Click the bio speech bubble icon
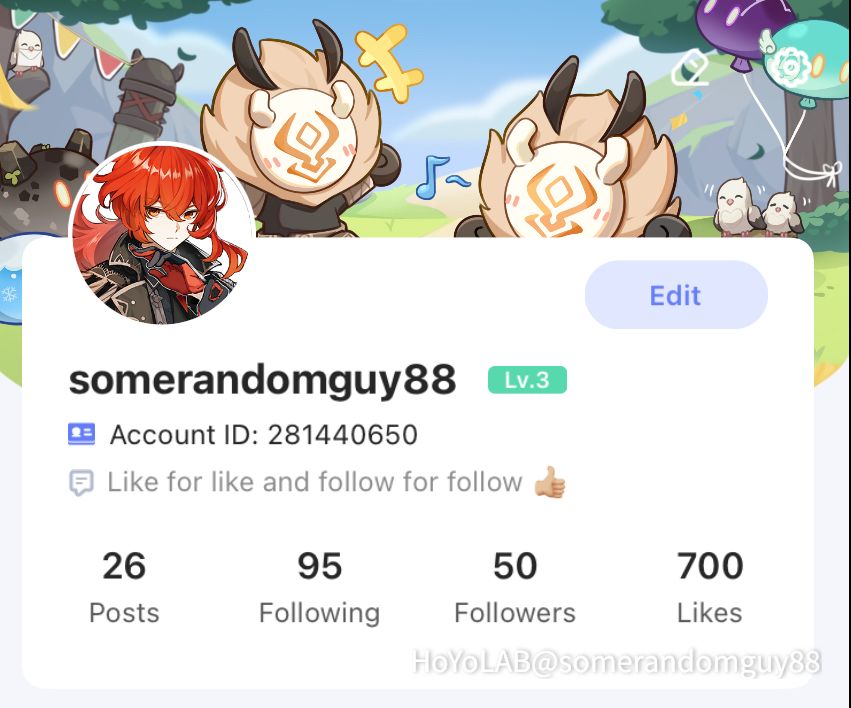The image size is (851, 708). (81, 482)
